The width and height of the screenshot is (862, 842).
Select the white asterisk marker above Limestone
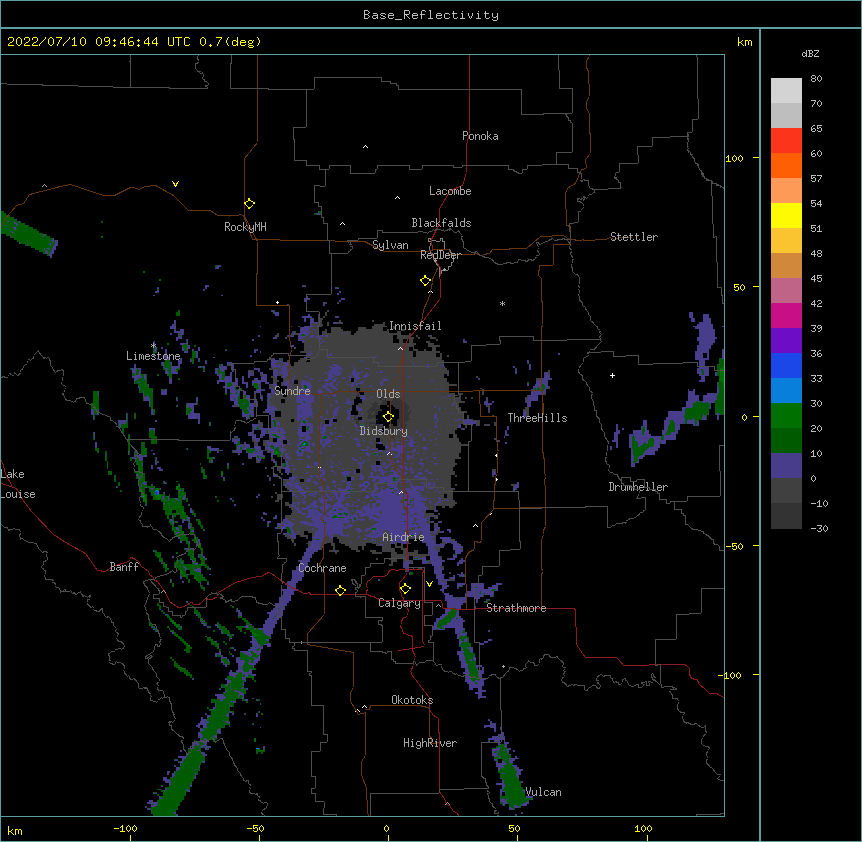(x=154, y=345)
